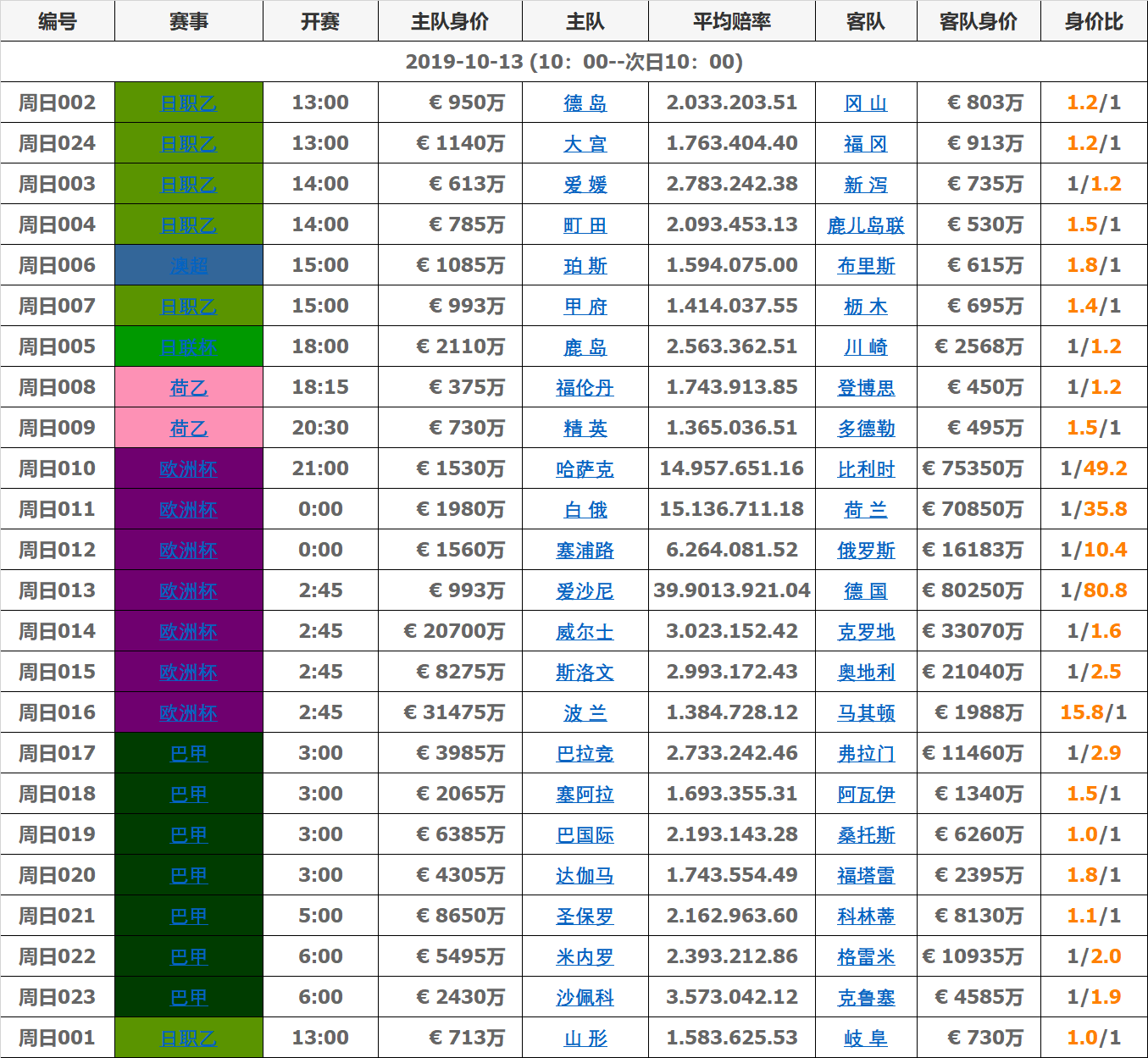This screenshot has height=1058, width=1148.
Task: Open the 山形 team link
Action: (585, 1039)
